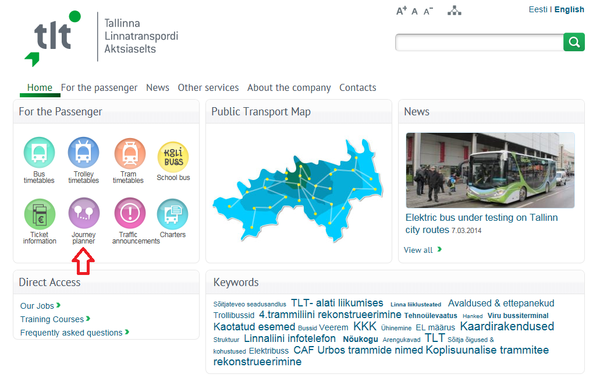600x381 pixels.
Task: Open the sitemap icon
Action: [x=454, y=10]
